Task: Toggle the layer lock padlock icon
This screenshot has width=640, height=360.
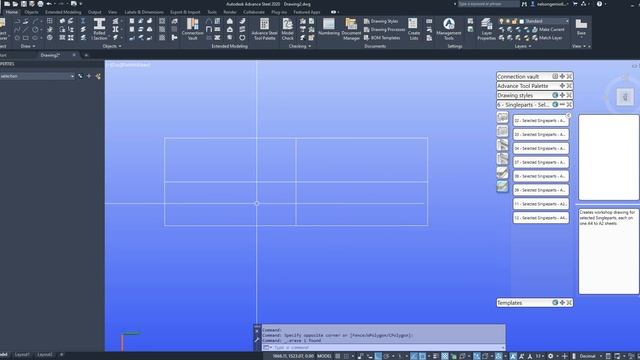Action: 514,21
